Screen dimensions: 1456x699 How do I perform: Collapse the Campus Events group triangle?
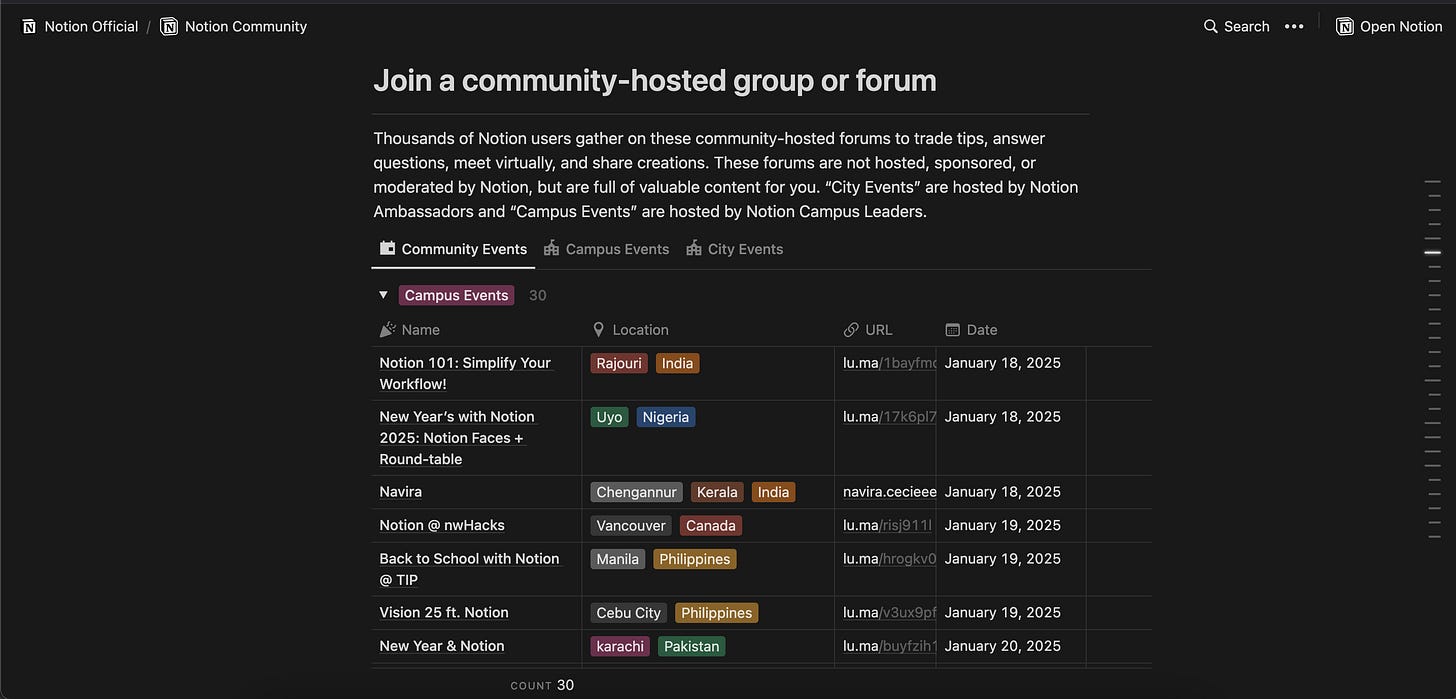coord(383,295)
